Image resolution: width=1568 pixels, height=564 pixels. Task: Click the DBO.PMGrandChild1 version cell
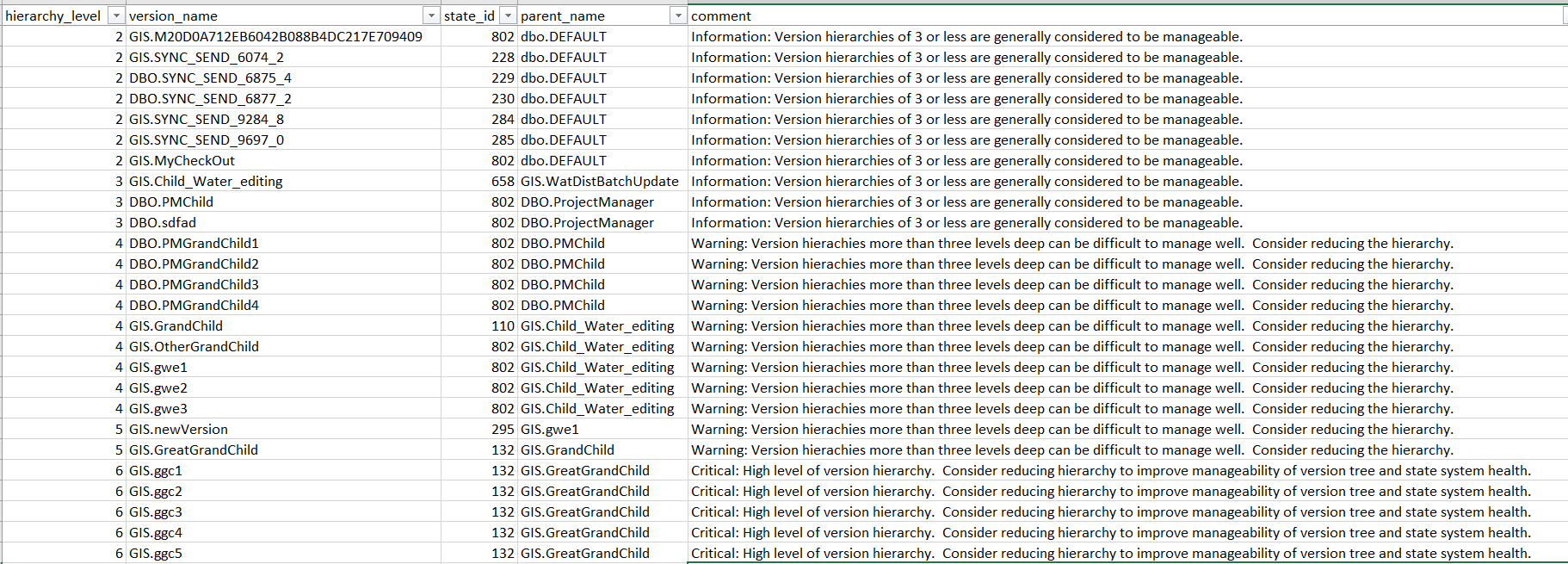pos(283,243)
